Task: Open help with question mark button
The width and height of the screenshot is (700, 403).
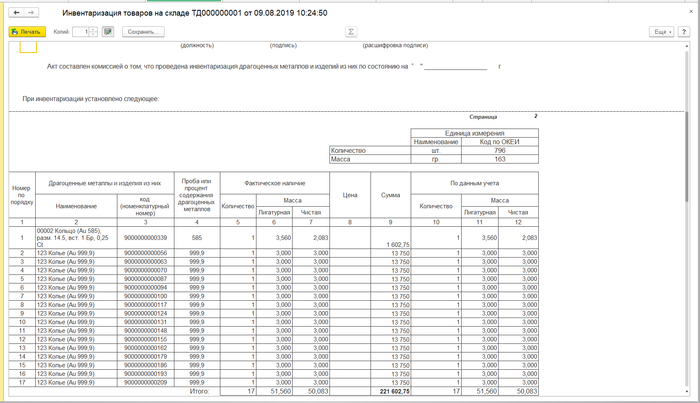Action: 684,32
